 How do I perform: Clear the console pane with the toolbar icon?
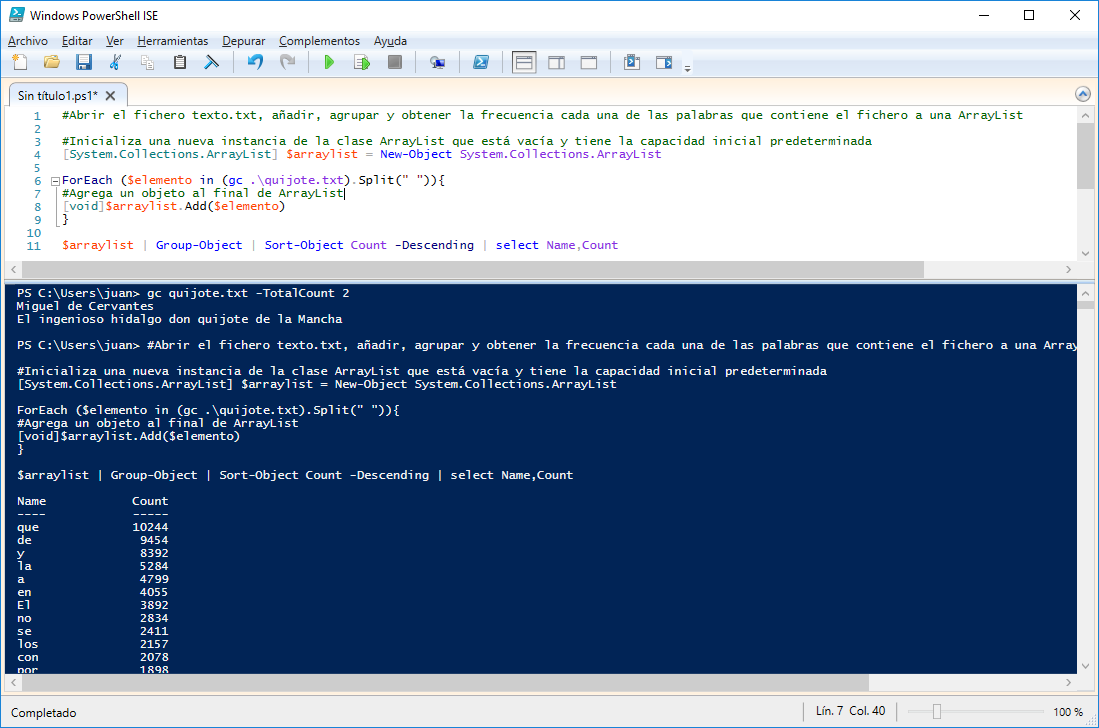click(x=212, y=63)
